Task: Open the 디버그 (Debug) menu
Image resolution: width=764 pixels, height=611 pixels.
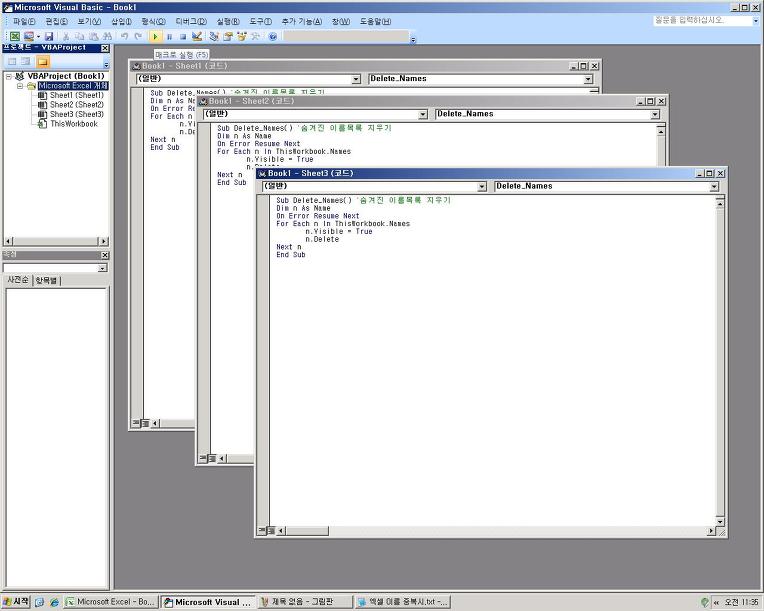Action: coord(190,21)
